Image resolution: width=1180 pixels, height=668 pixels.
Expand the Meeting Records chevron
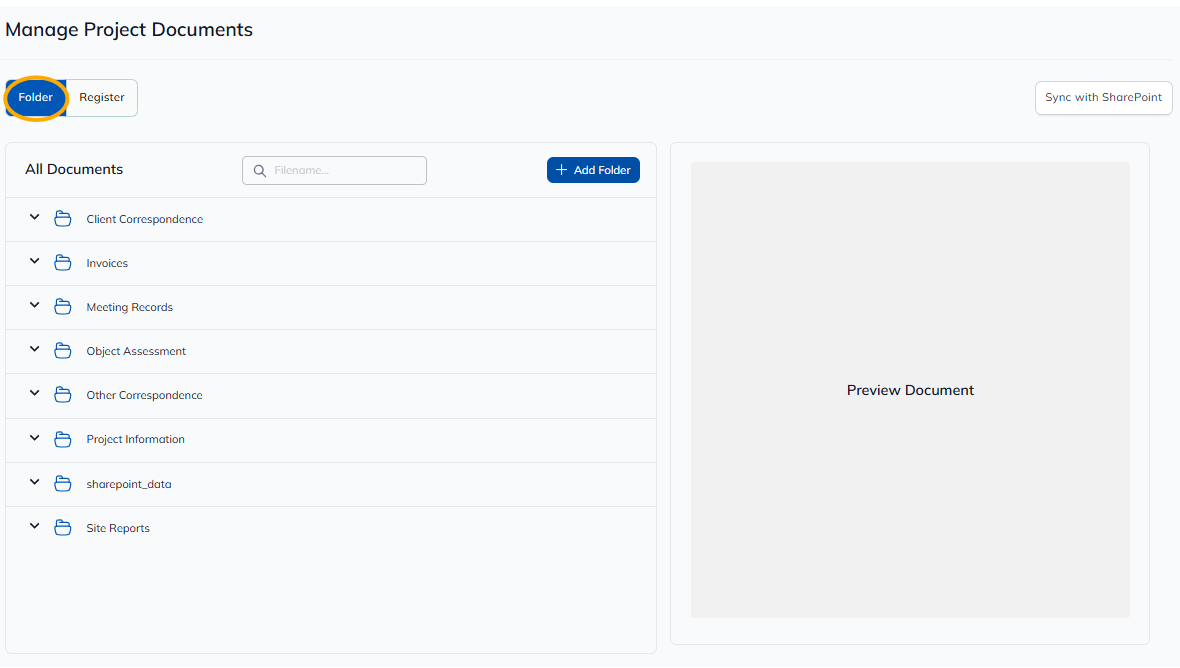pyautogui.click(x=34, y=305)
